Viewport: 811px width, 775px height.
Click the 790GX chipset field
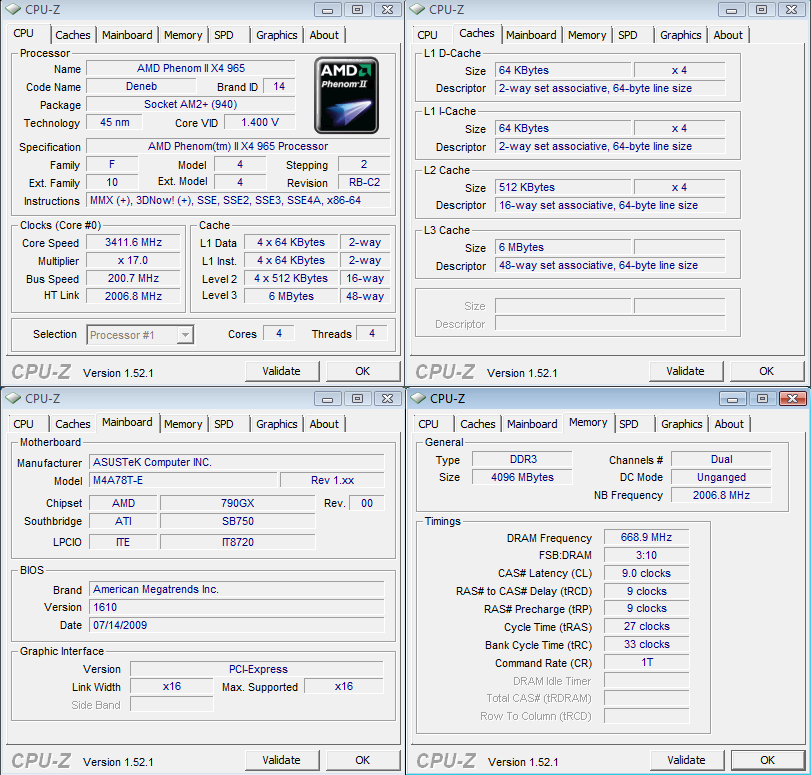tap(238, 503)
